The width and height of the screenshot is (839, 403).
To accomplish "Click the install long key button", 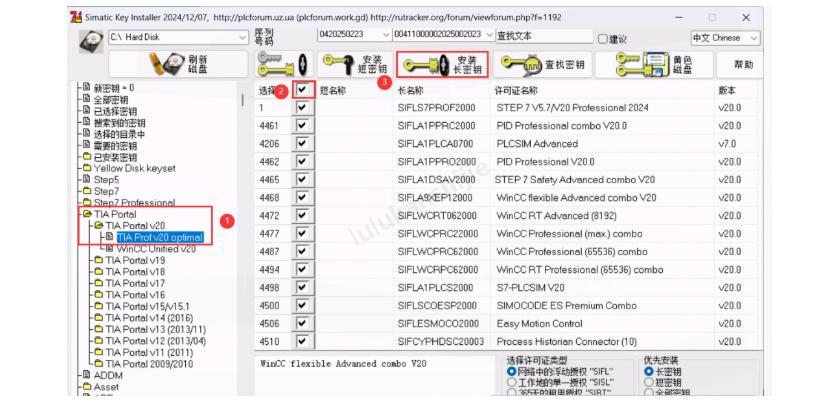I will [443, 65].
